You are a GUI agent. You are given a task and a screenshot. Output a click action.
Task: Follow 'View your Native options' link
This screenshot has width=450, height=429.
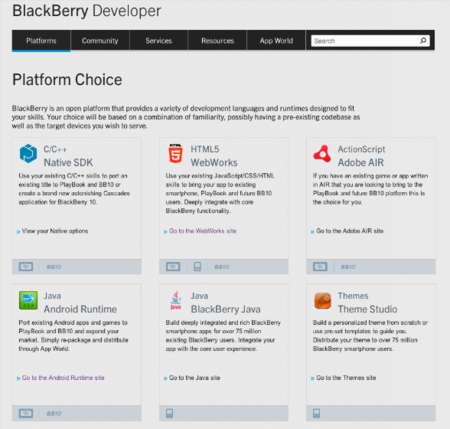tap(55, 231)
